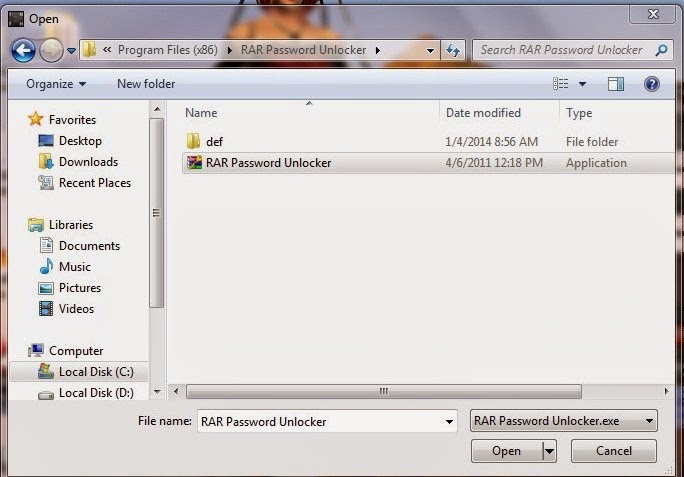
Task: Open Pictures library
Action: click(80, 288)
